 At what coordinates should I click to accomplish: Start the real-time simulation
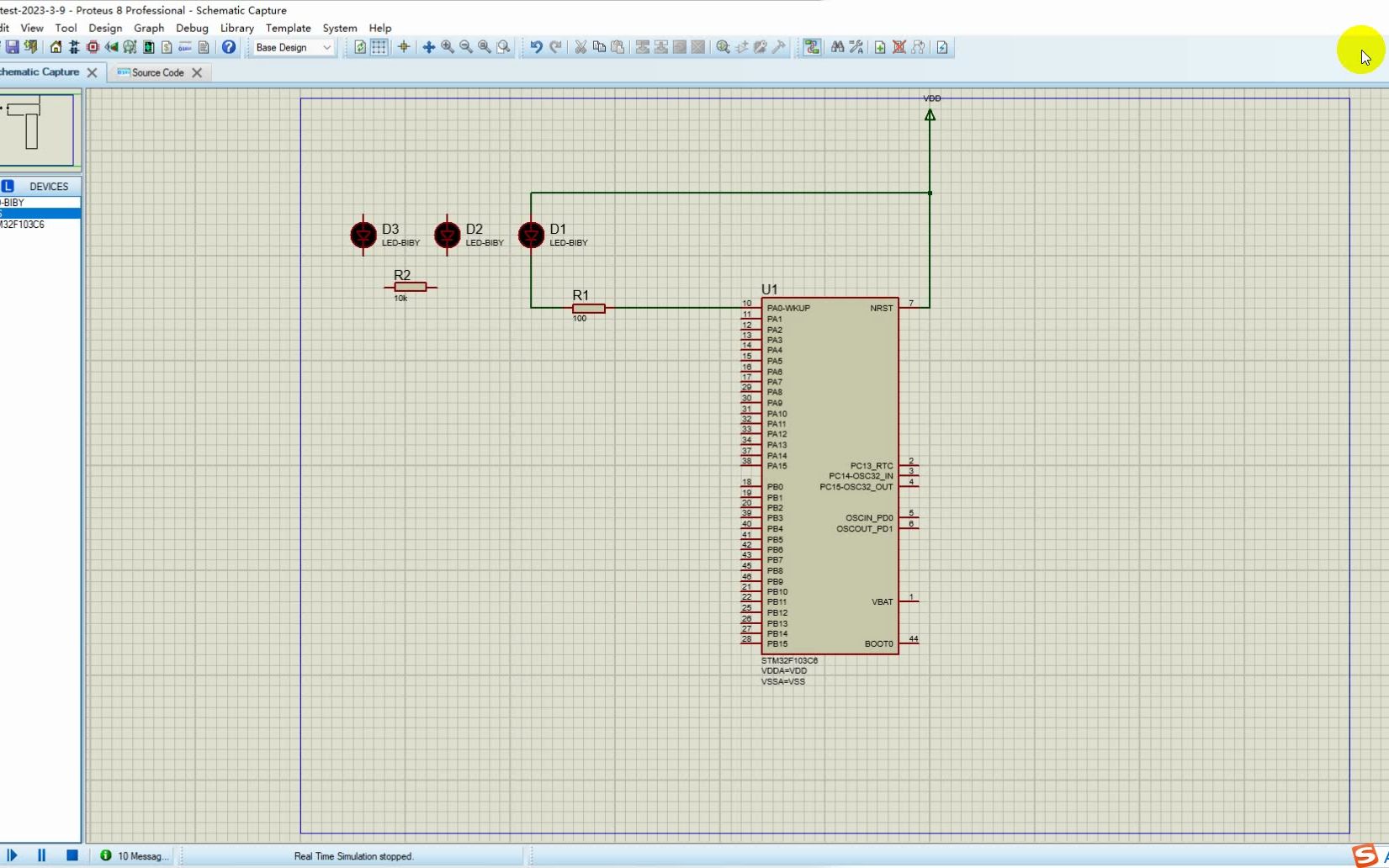tap(12, 855)
